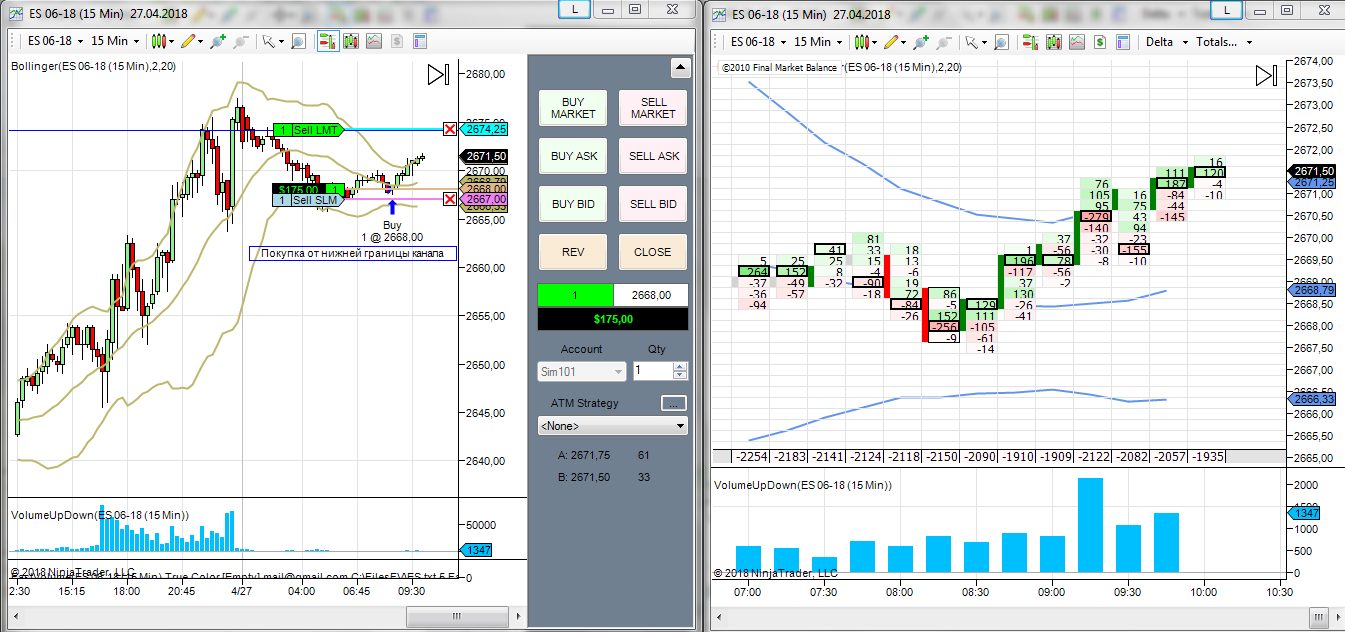Jump to latest bar in left chart
This screenshot has height=632, width=1345.
tap(438, 75)
